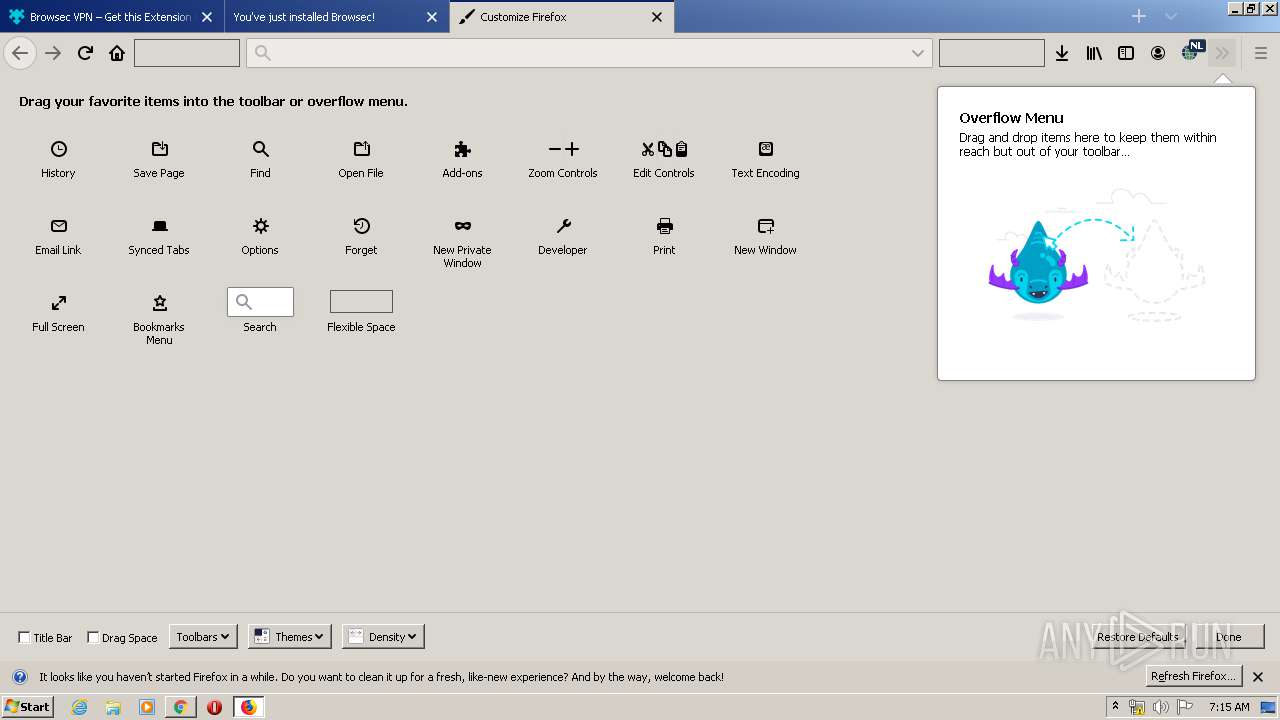Click the Print icon

665,226
